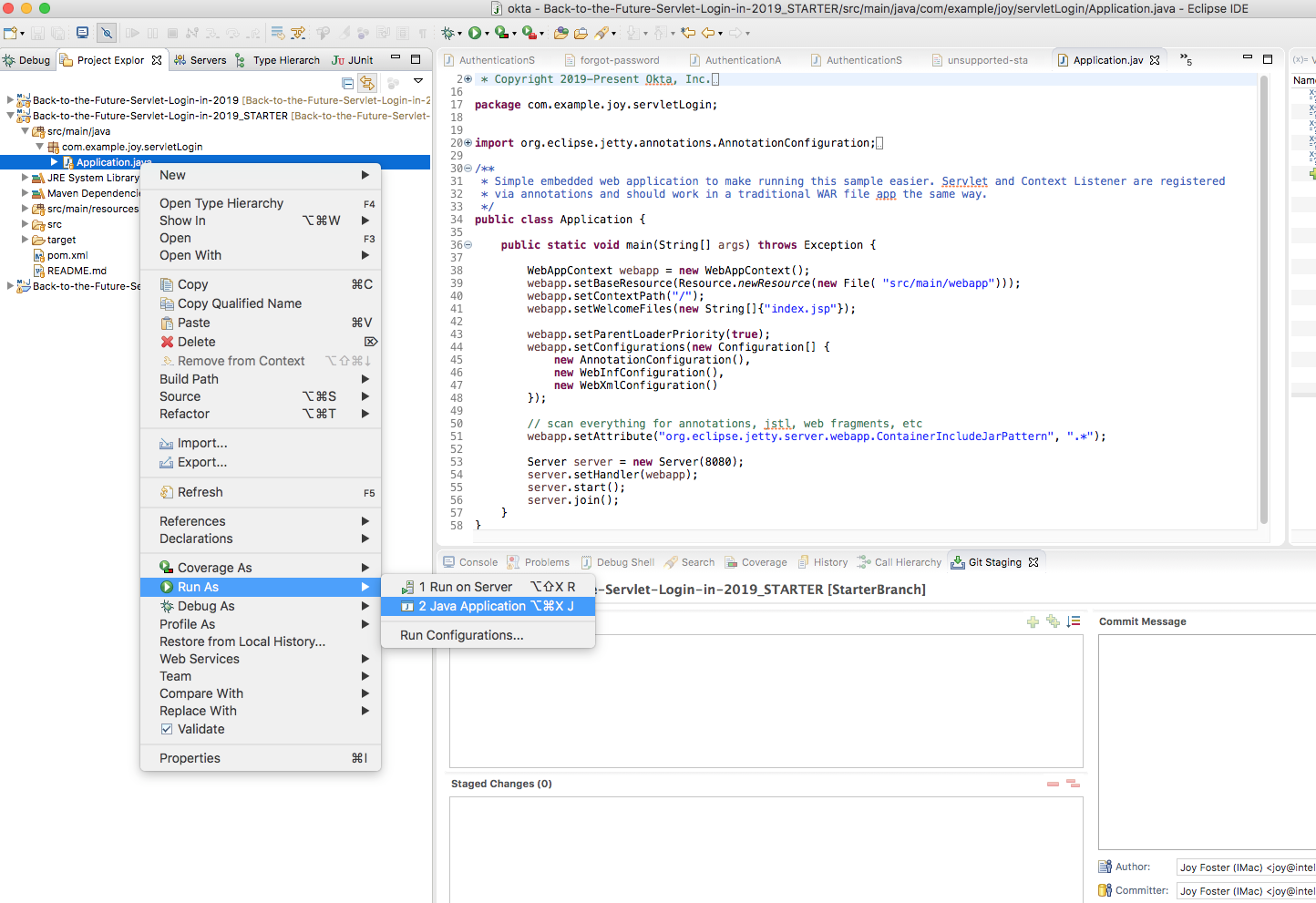Add selected files to index in Git Staging
Viewport: 1316px width, 903px height.
point(1033,621)
